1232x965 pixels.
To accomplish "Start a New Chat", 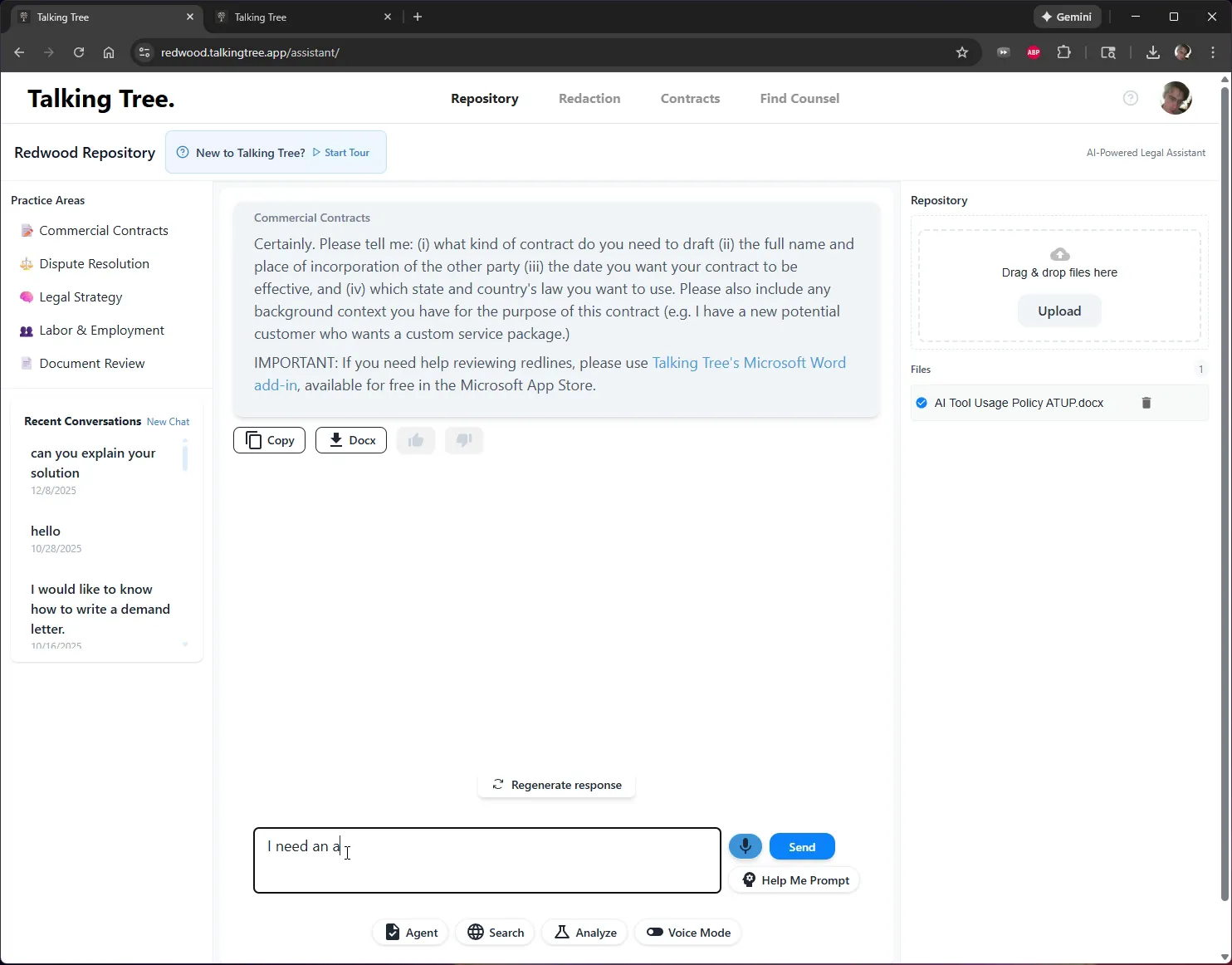I will coord(168,422).
